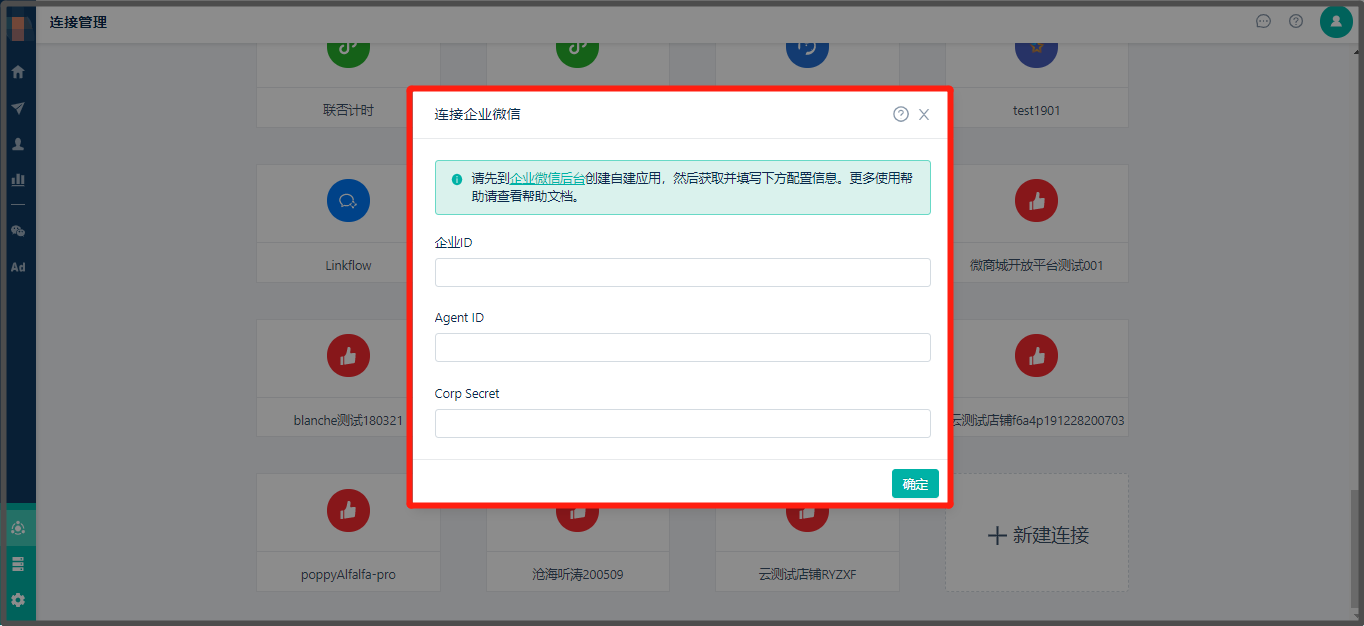
Task: Select the 微商城开放平台测试001 label
Action: (x=1036, y=266)
